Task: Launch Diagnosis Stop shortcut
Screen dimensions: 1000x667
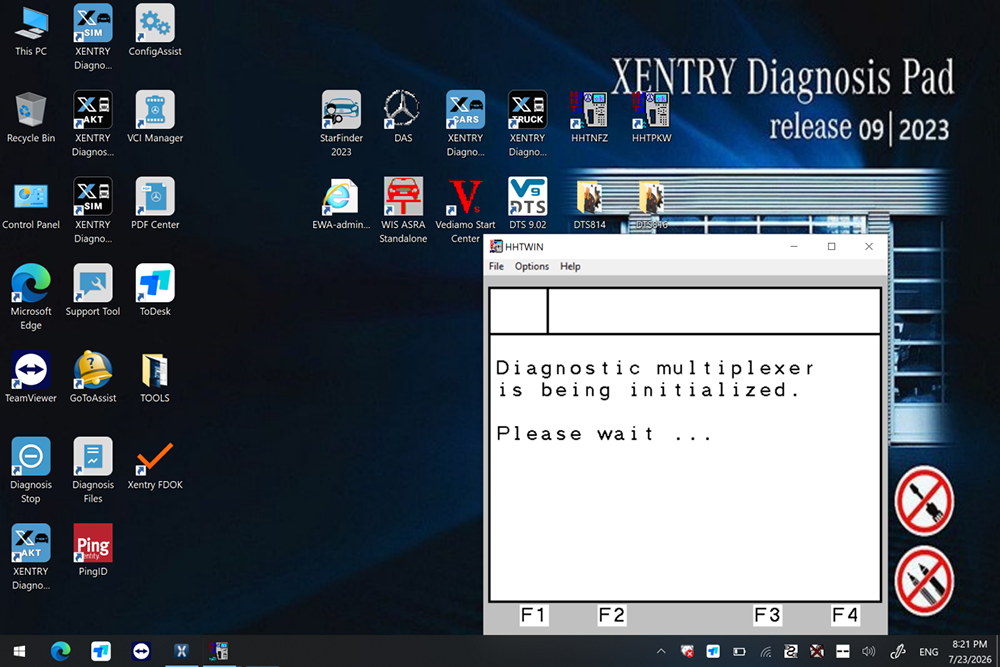Action: point(31,471)
